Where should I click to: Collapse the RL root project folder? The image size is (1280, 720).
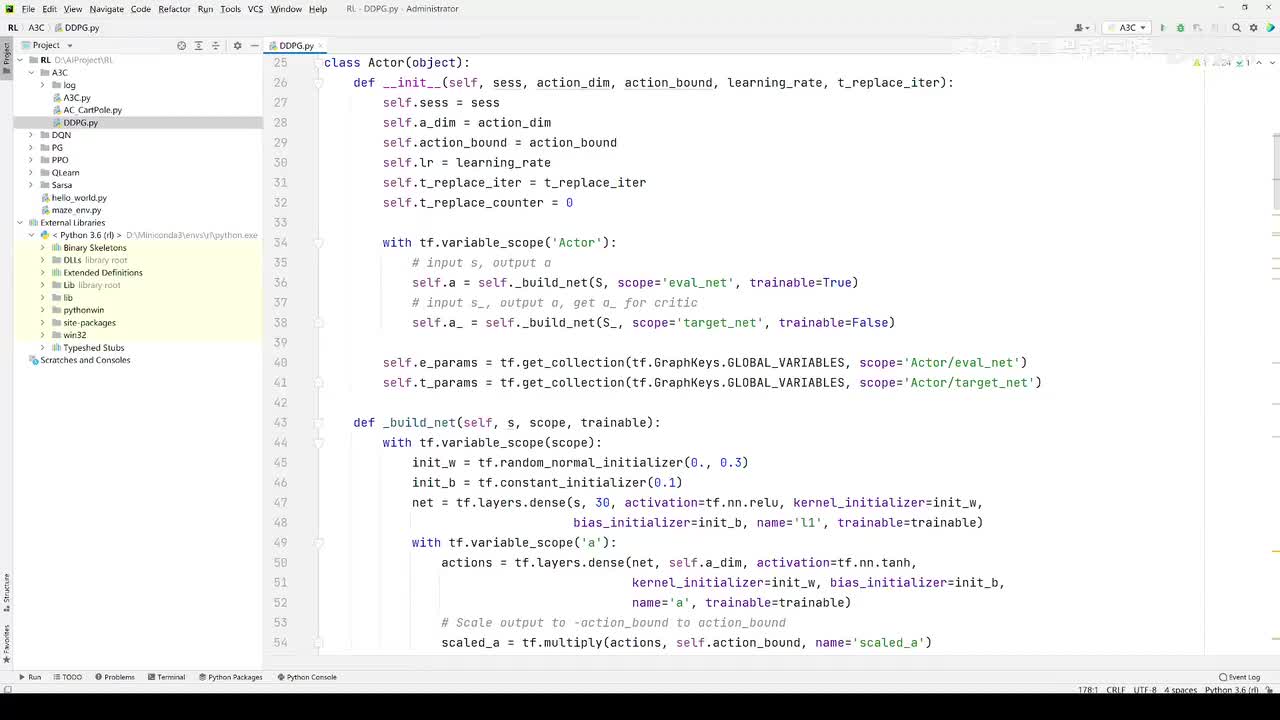click(x=19, y=60)
